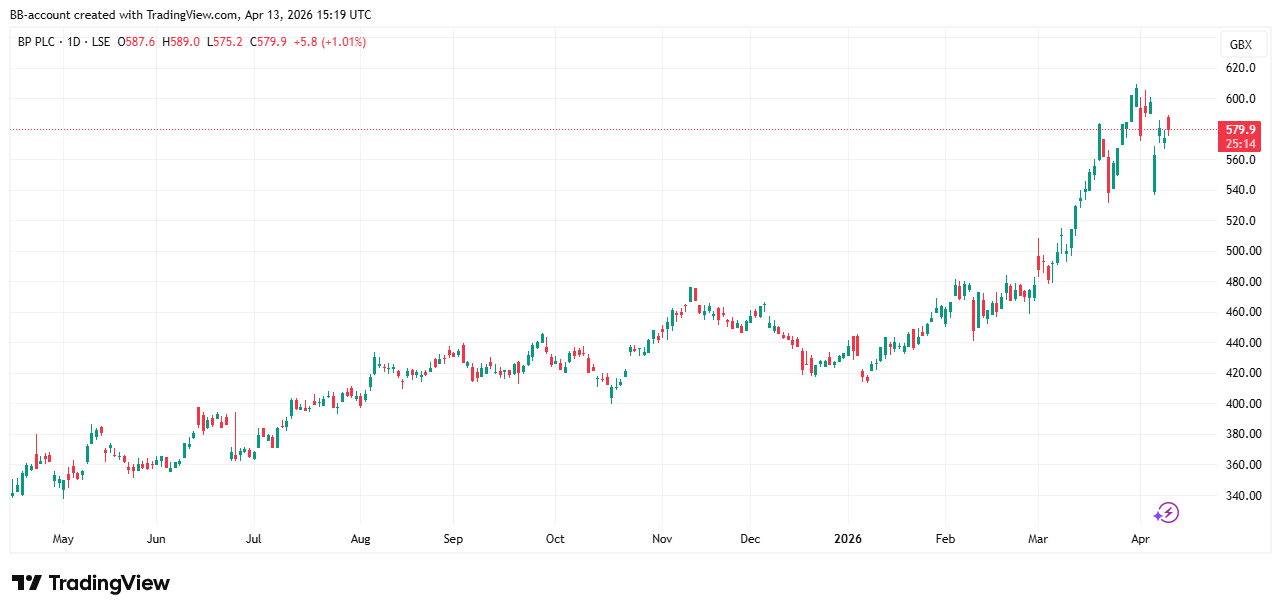This screenshot has height=613, width=1281.
Task: Click the TradingView logo mark
Action: pyautogui.click(x=26, y=583)
